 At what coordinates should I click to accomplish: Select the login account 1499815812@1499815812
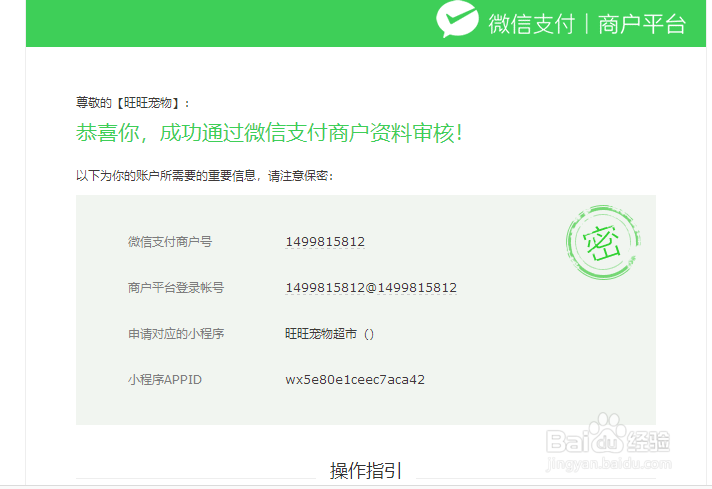371,287
